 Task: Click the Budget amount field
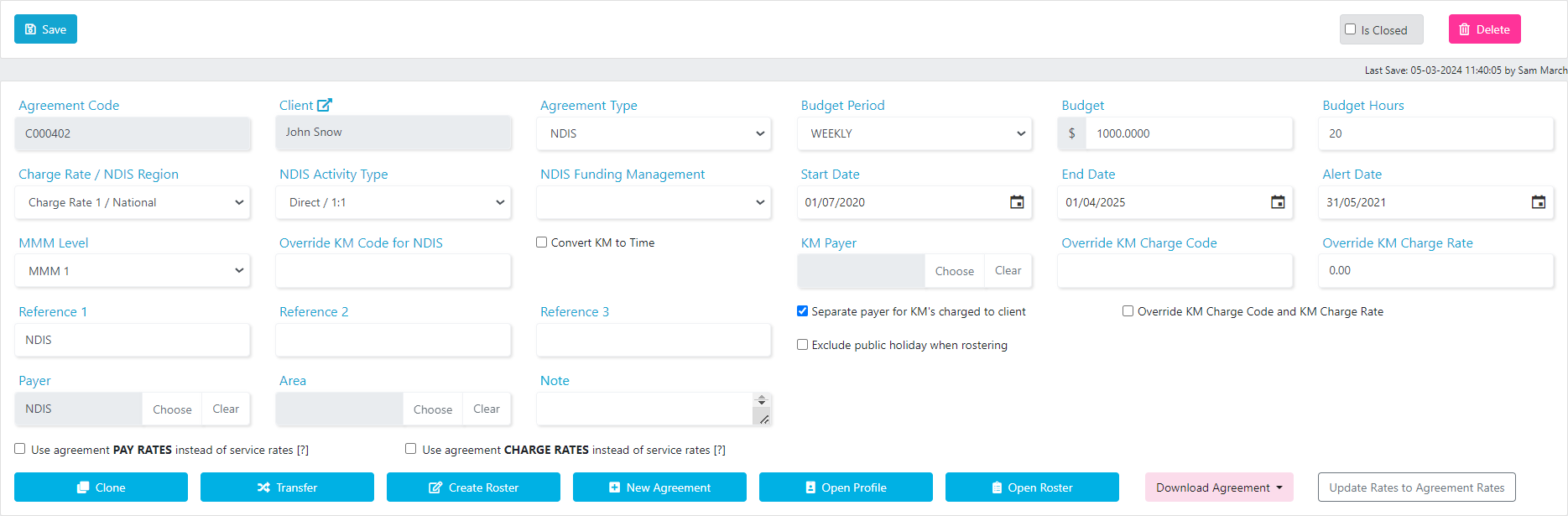point(1189,133)
